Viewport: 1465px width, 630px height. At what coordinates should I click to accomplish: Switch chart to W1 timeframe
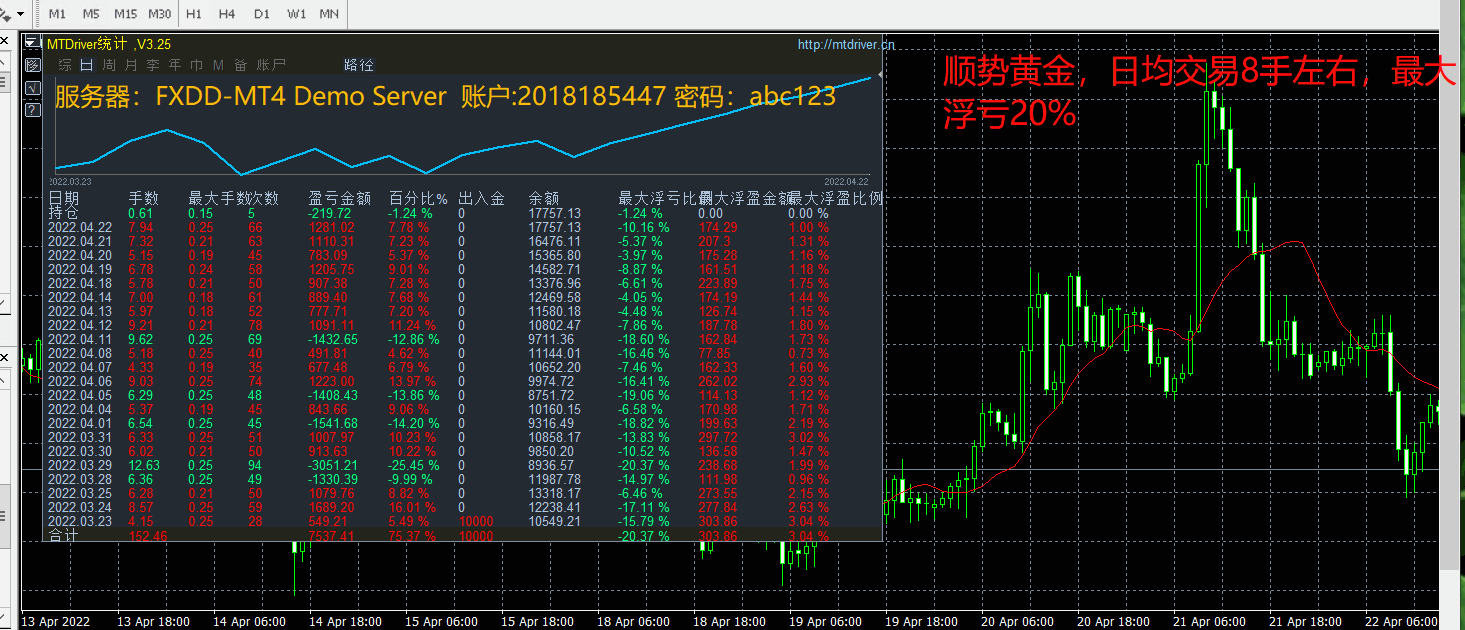point(296,14)
